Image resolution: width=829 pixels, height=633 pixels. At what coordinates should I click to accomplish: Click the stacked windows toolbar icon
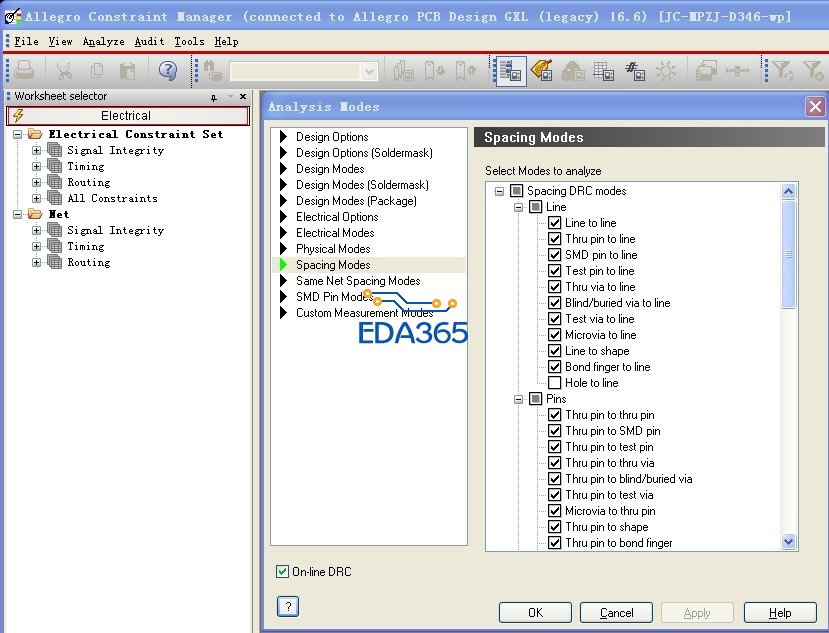(x=706, y=70)
